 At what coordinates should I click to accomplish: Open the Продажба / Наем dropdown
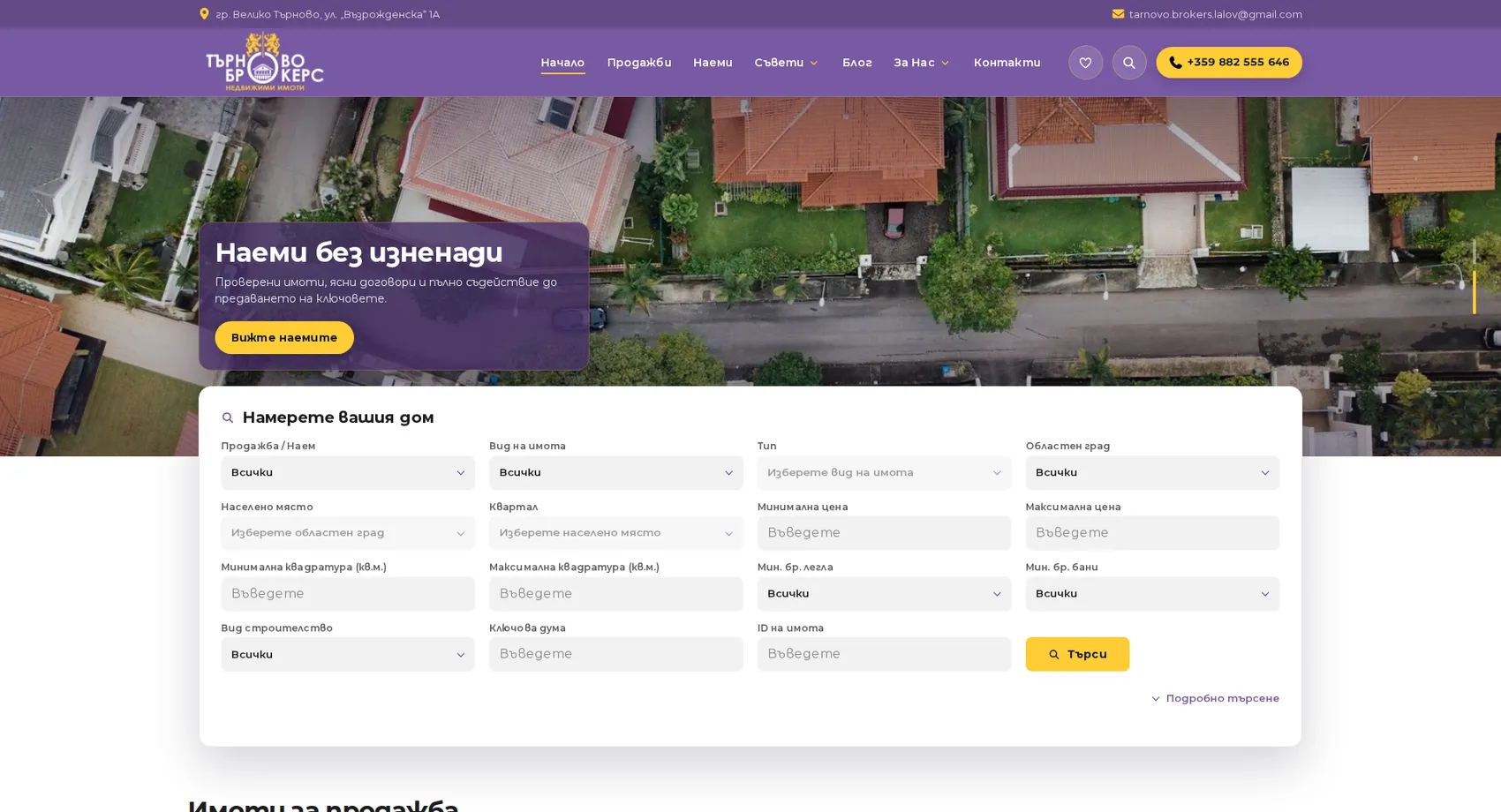click(x=347, y=473)
